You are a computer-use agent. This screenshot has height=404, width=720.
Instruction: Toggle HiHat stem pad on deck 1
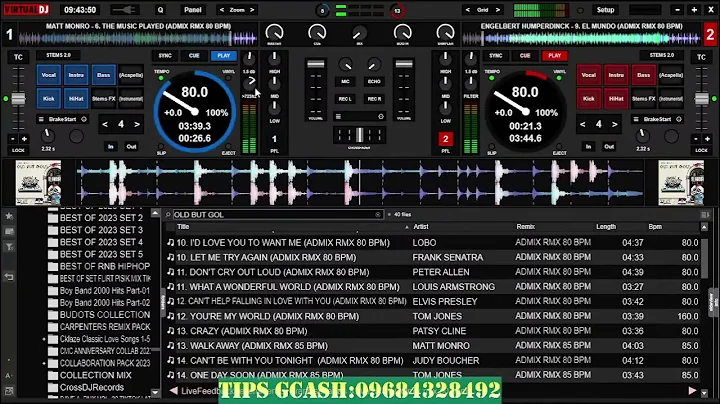coord(76,98)
